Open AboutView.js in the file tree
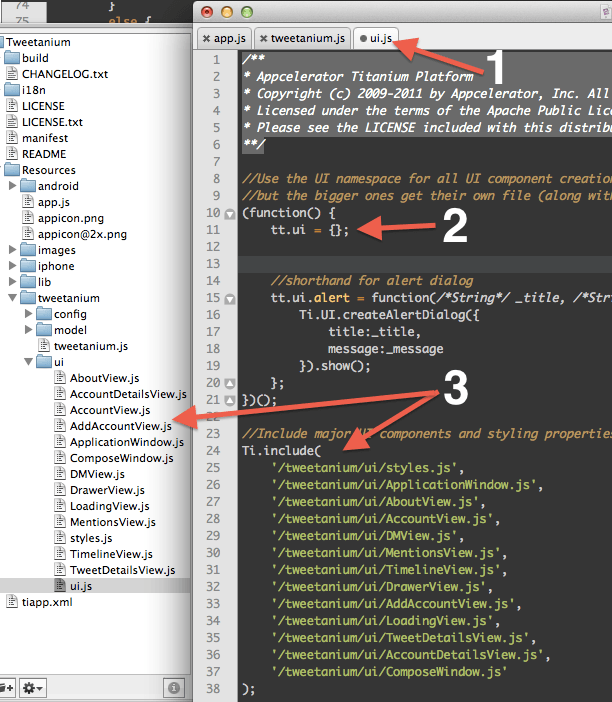Image resolution: width=612 pixels, height=702 pixels. (104, 378)
